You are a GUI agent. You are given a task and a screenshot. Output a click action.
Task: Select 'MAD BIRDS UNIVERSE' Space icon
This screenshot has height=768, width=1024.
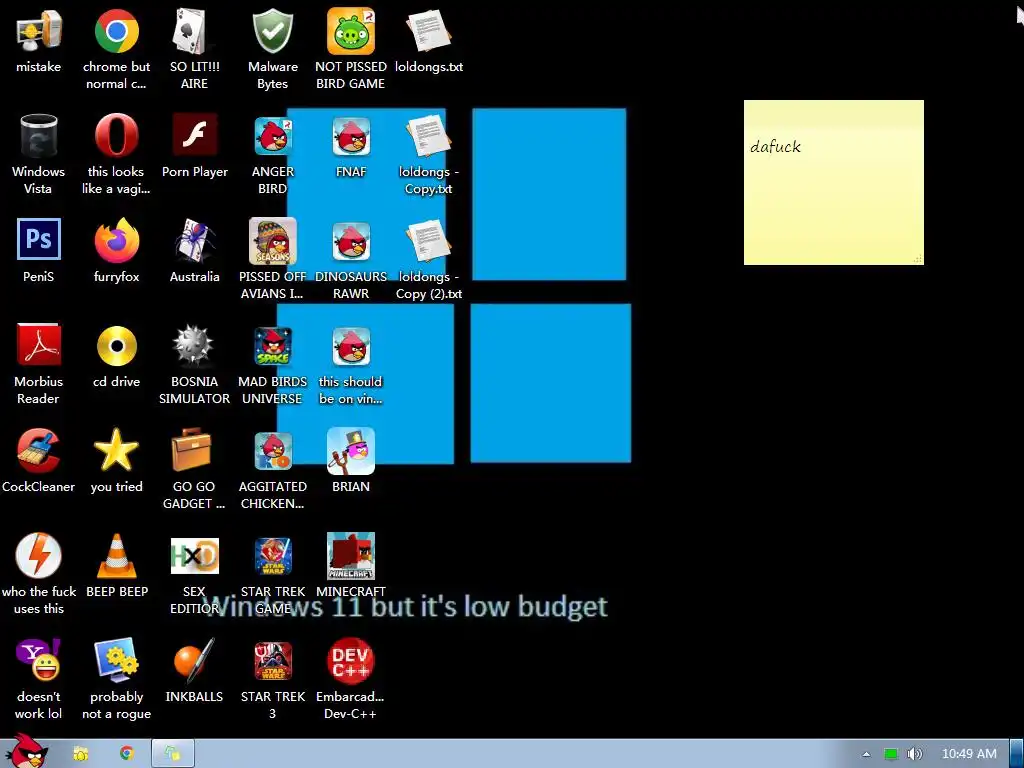(x=272, y=346)
